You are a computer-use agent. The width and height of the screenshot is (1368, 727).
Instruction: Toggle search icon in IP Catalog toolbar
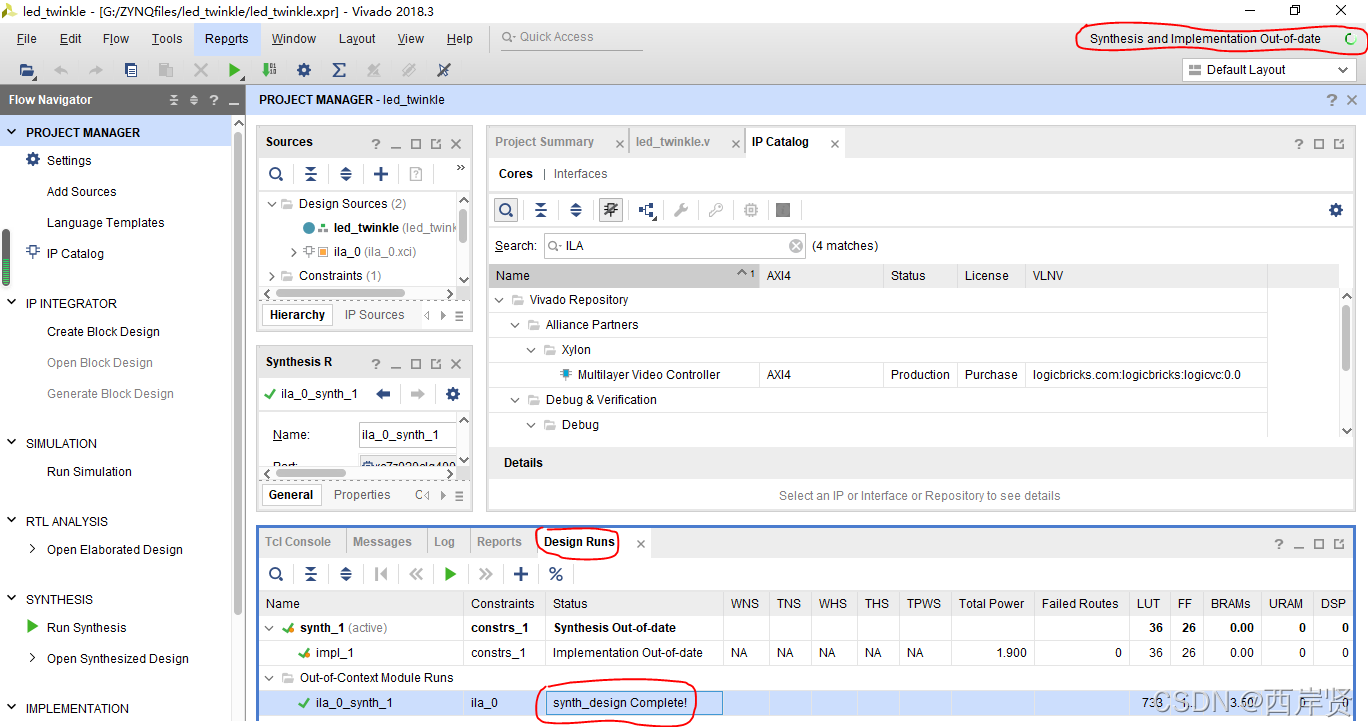[506, 210]
